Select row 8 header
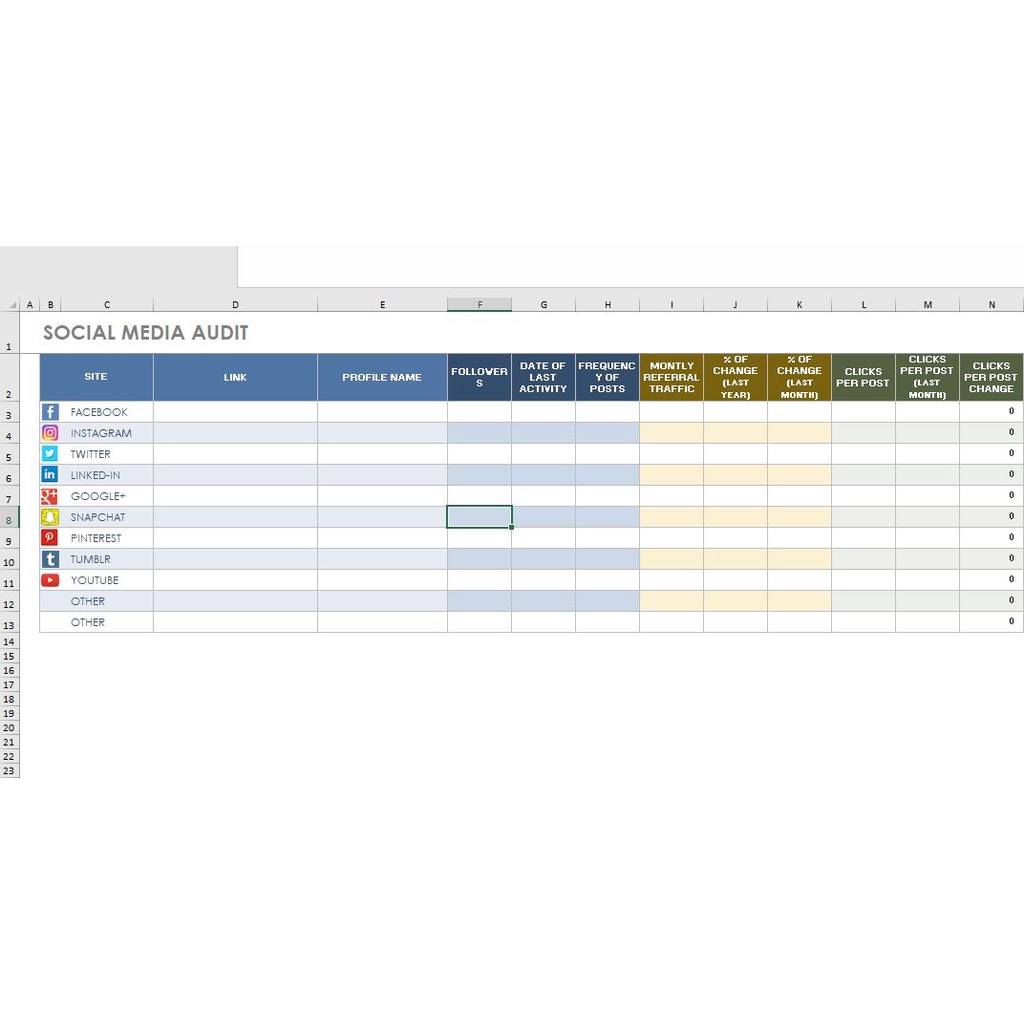 9,520
